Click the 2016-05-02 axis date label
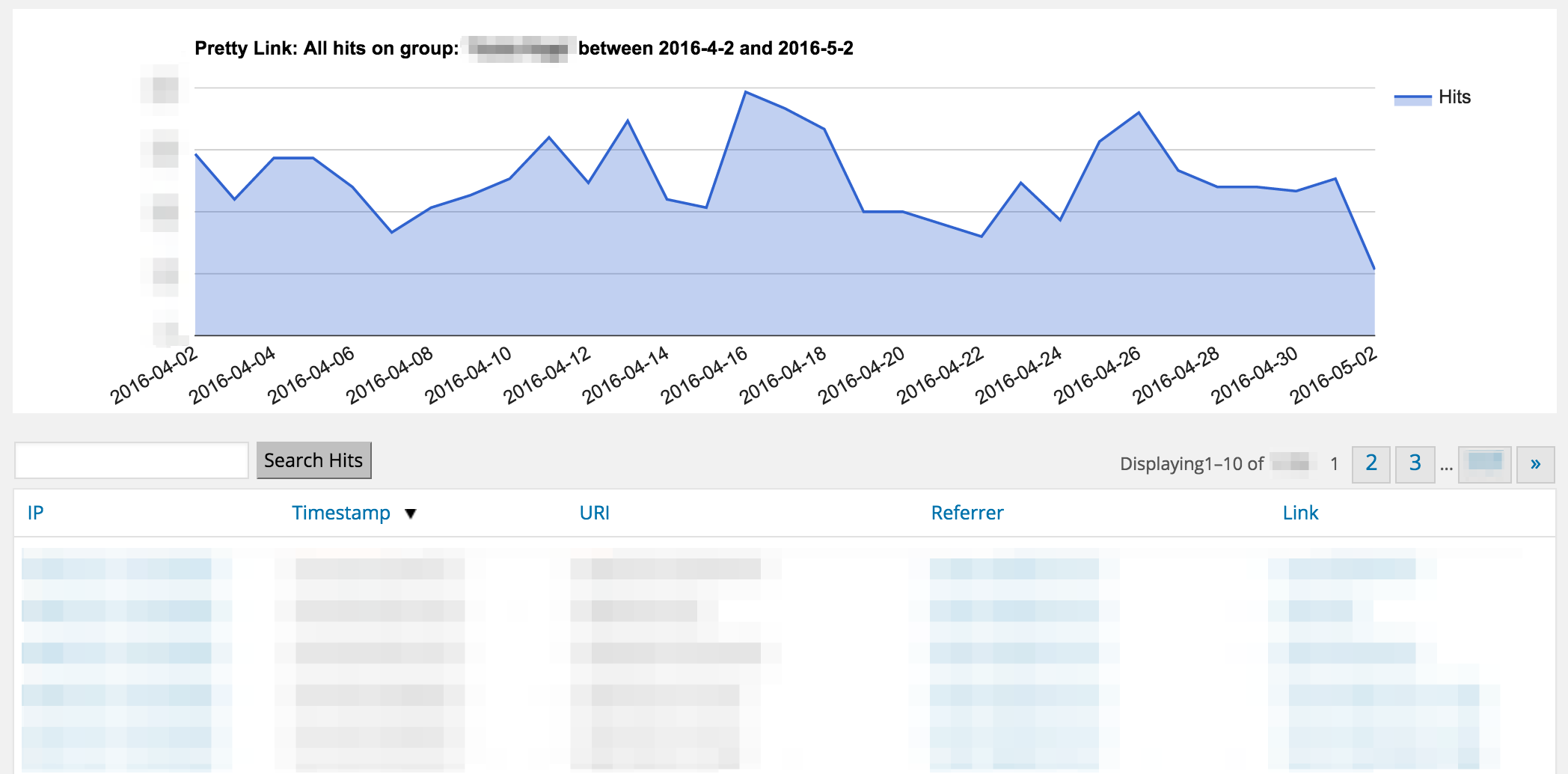This screenshot has height=774, width=1568. tap(1334, 376)
